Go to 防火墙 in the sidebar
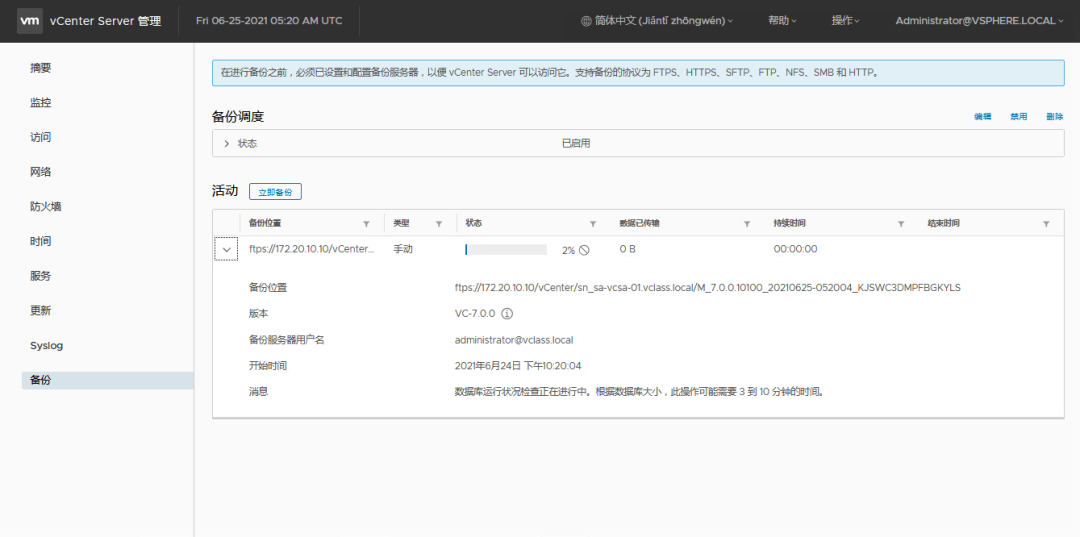 click(45, 207)
